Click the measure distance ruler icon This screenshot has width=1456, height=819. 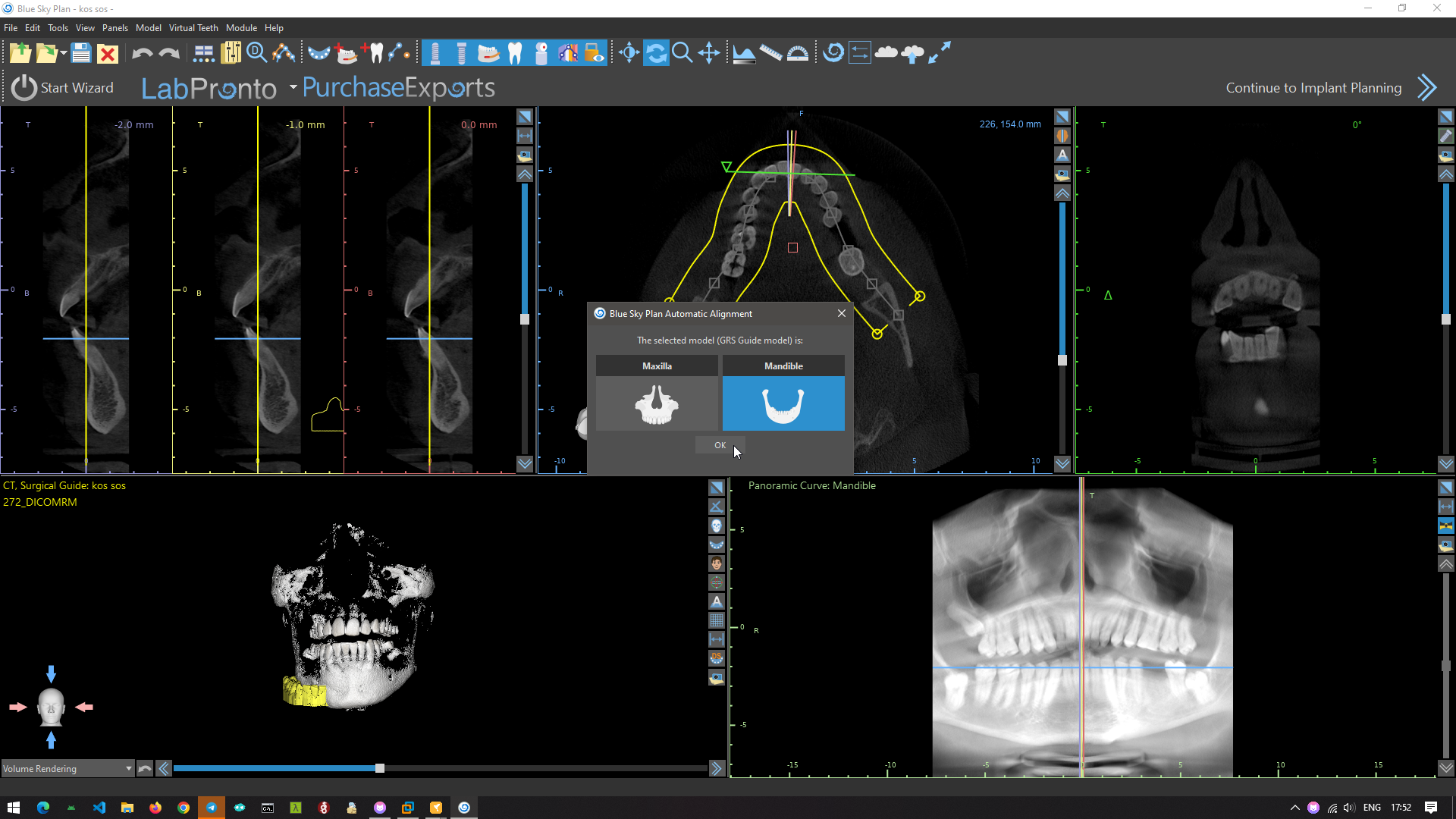[x=770, y=53]
